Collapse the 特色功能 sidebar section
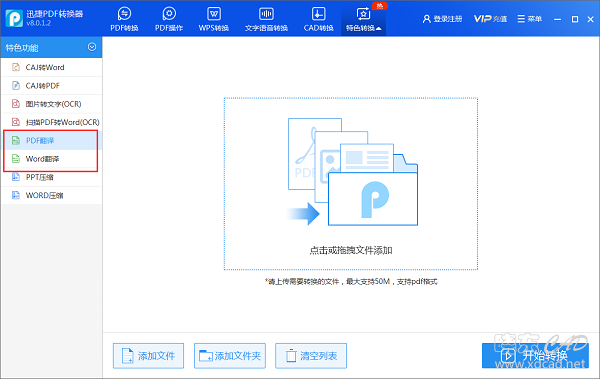600x379 pixels. 92,47
